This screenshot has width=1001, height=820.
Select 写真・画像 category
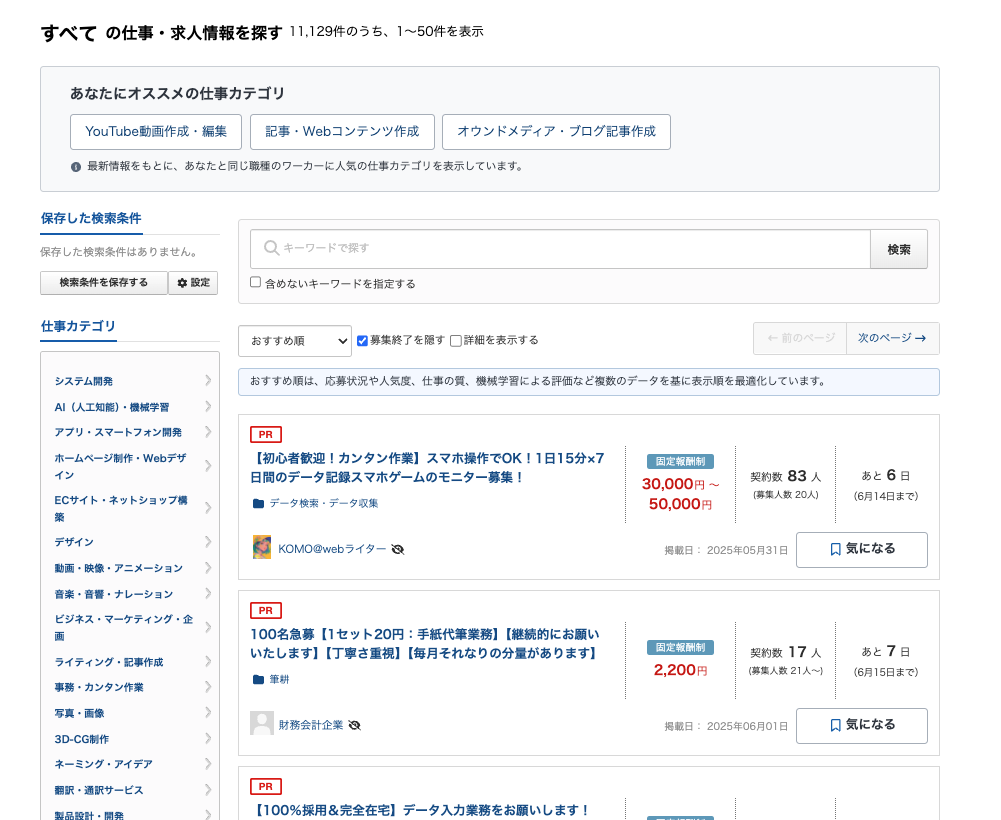(79, 713)
